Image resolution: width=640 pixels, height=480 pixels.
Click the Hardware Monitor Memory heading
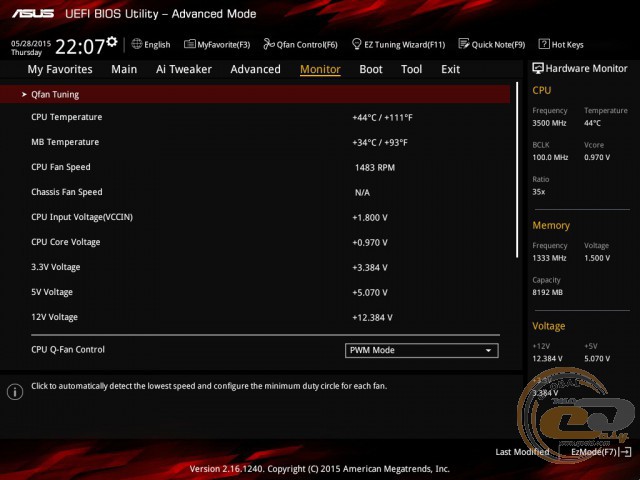coord(551,225)
